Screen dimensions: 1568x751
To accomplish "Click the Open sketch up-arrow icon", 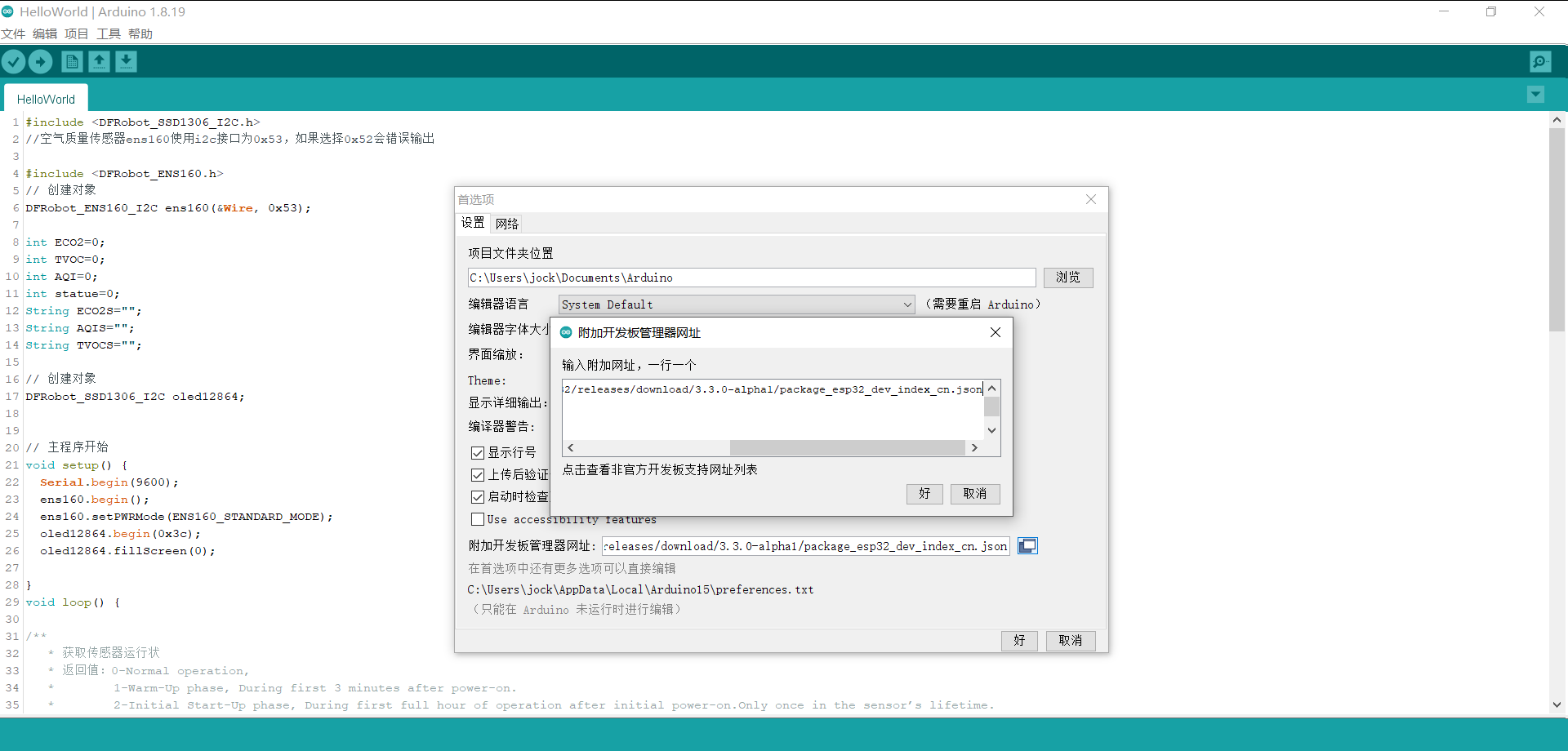I will [x=99, y=62].
